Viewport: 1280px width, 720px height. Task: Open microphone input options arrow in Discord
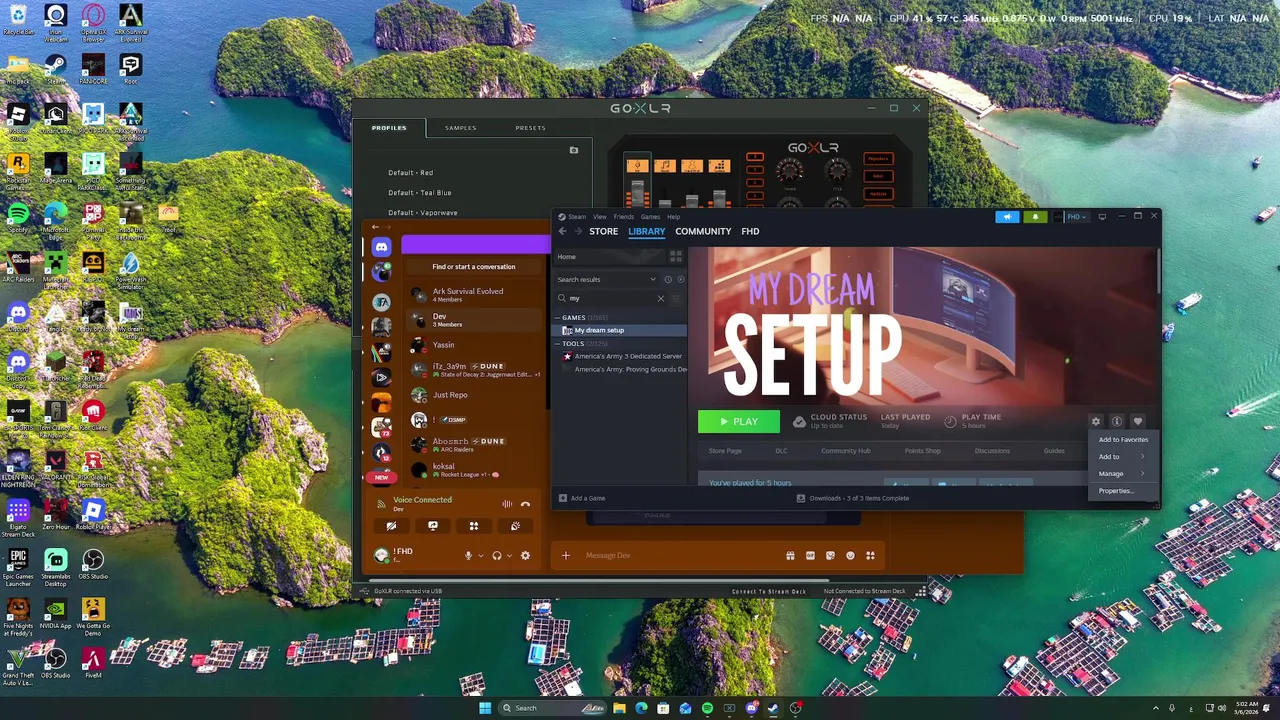click(480, 556)
